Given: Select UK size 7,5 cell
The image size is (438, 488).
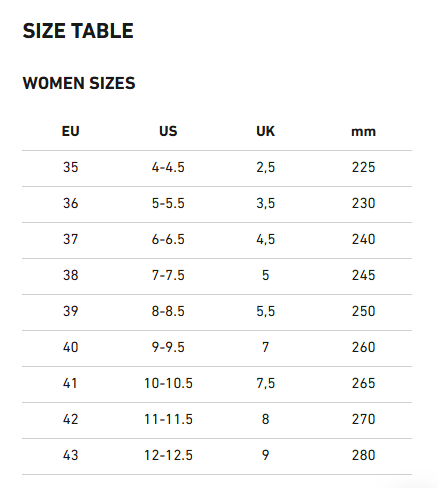Looking at the screenshot, I should coord(266,383).
